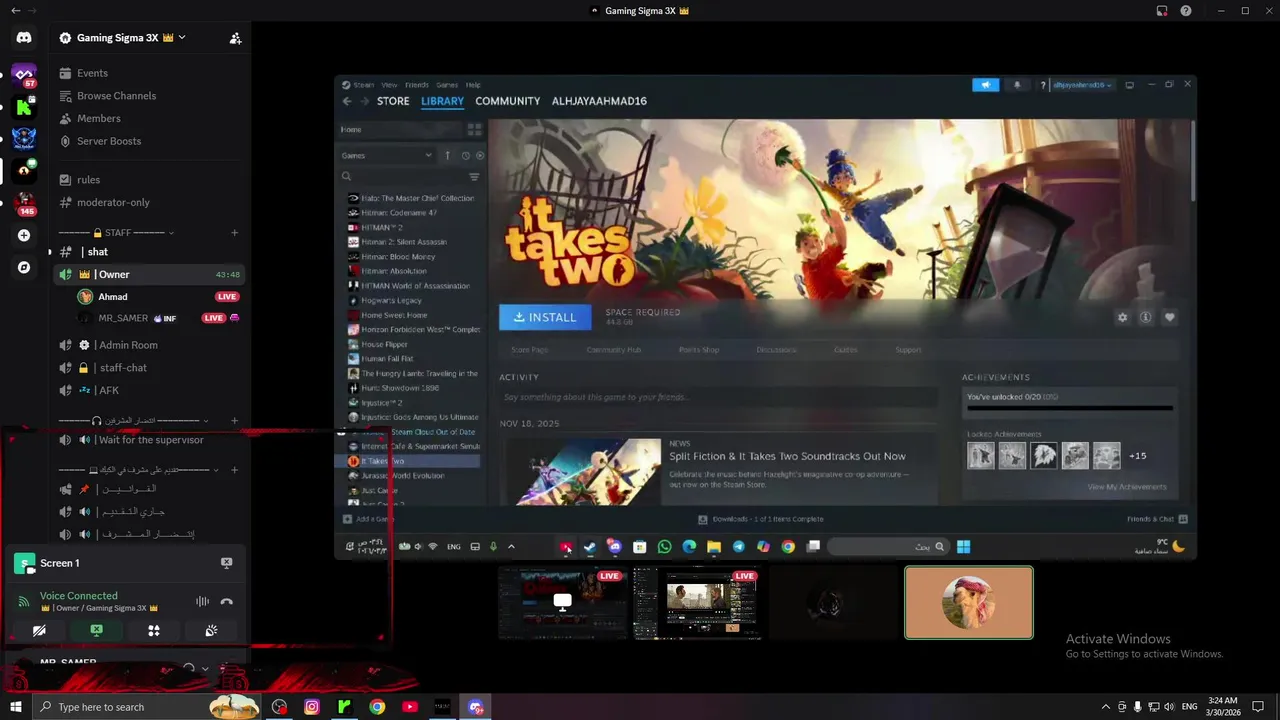The height and width of the screenshot is (720, 1280).
Task: Click the Steam library search magnifier icon
Action: [347, 176]
